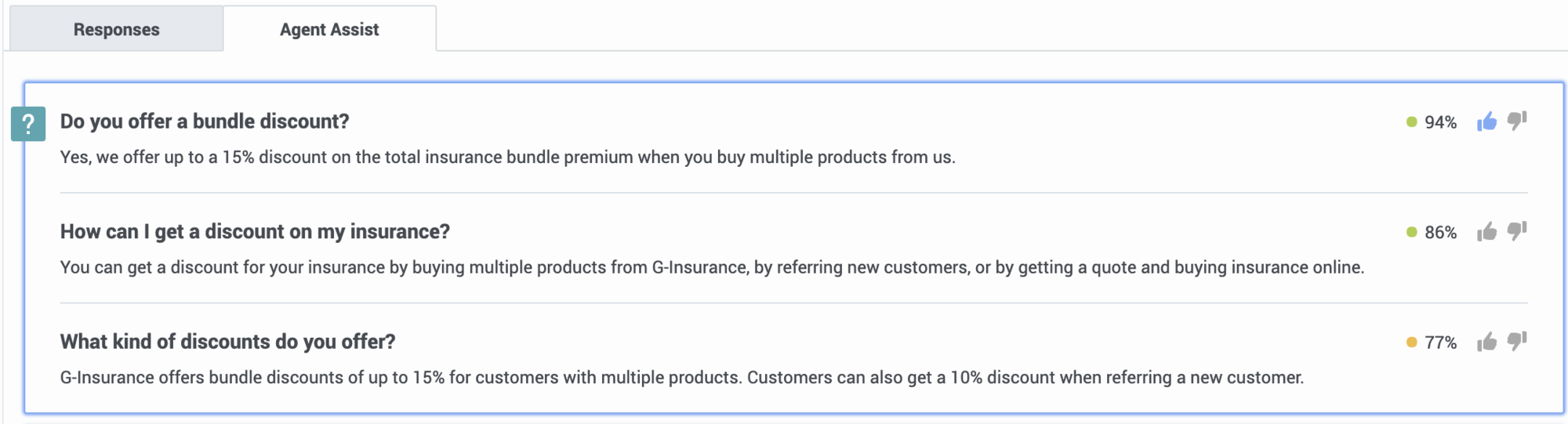
Task: Click thumbs down for the bundle discount answer
Action: click(x=1517, y=121)
